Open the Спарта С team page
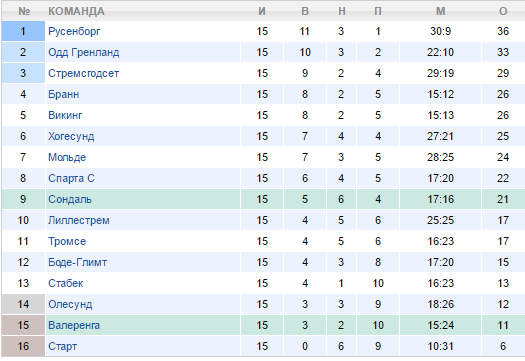The image size is (525, 361). pyautogui.click(x=71, y=178)
